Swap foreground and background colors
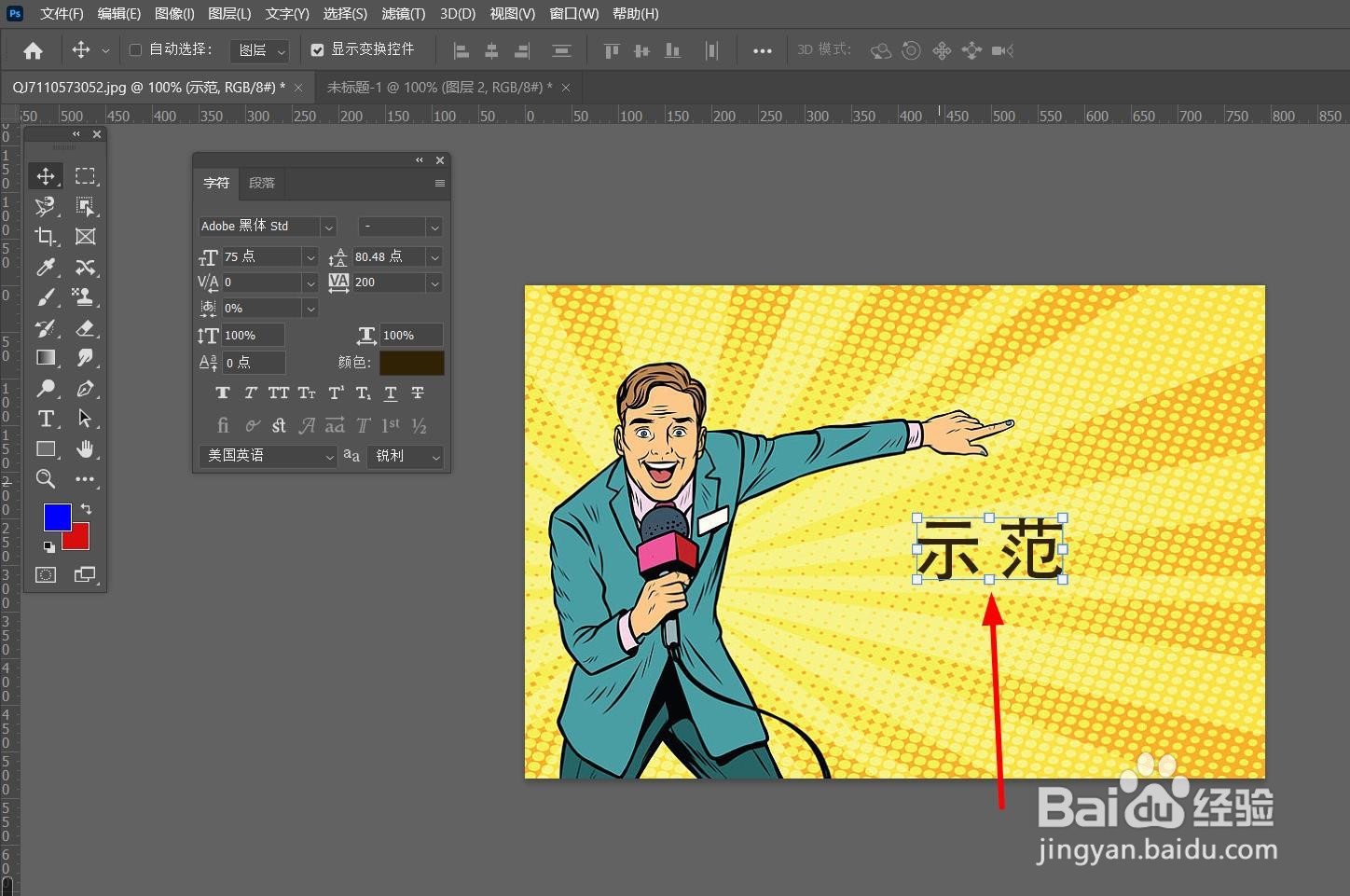Viewport: 1350px width, 896px height. point(86,509)
